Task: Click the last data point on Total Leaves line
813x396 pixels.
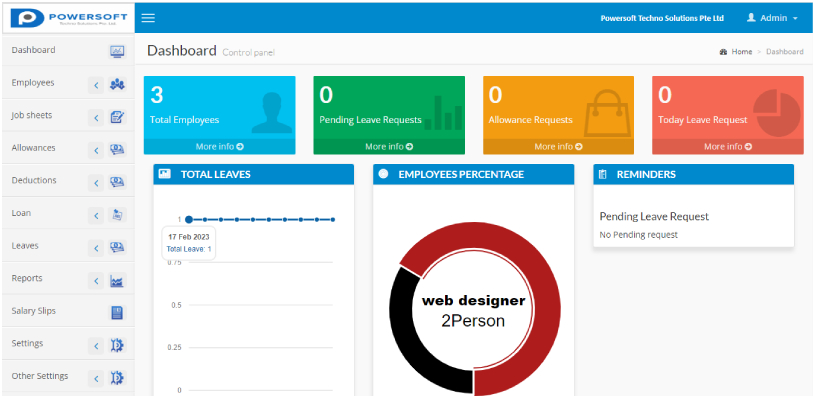Action: coord(333,220)
